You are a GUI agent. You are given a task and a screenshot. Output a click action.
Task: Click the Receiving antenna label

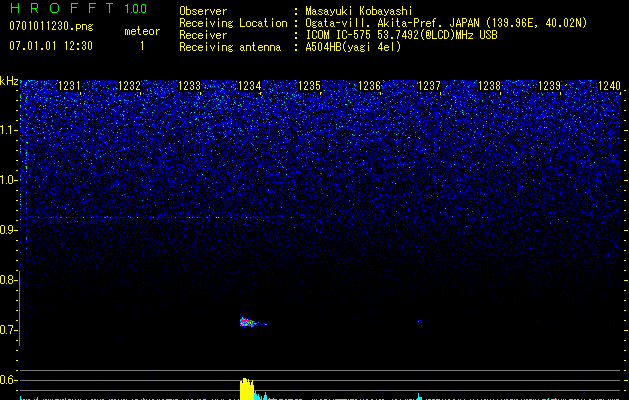point(230,47)
